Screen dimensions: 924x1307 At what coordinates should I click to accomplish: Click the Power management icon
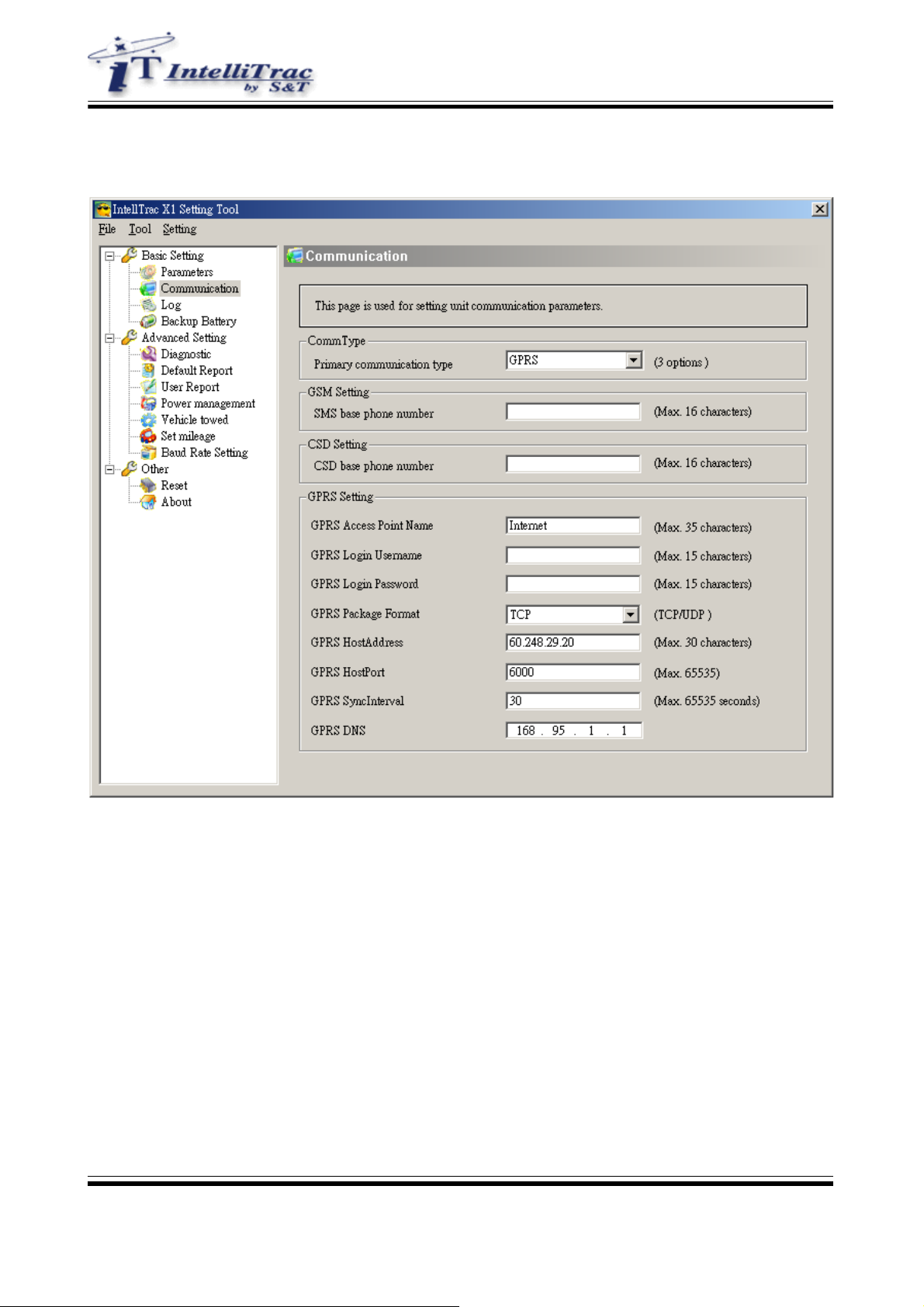click(148, 403)
